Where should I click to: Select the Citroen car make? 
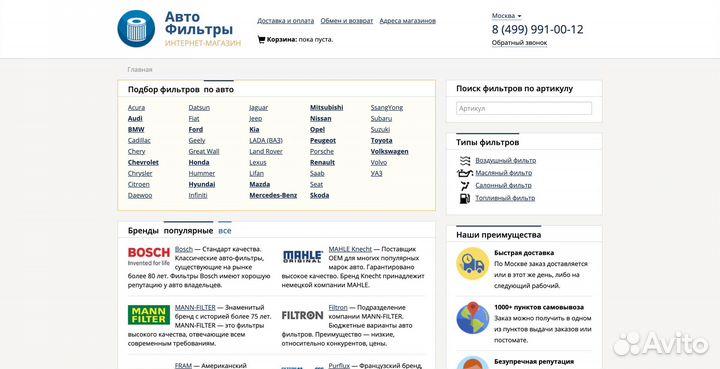point(139,184)
